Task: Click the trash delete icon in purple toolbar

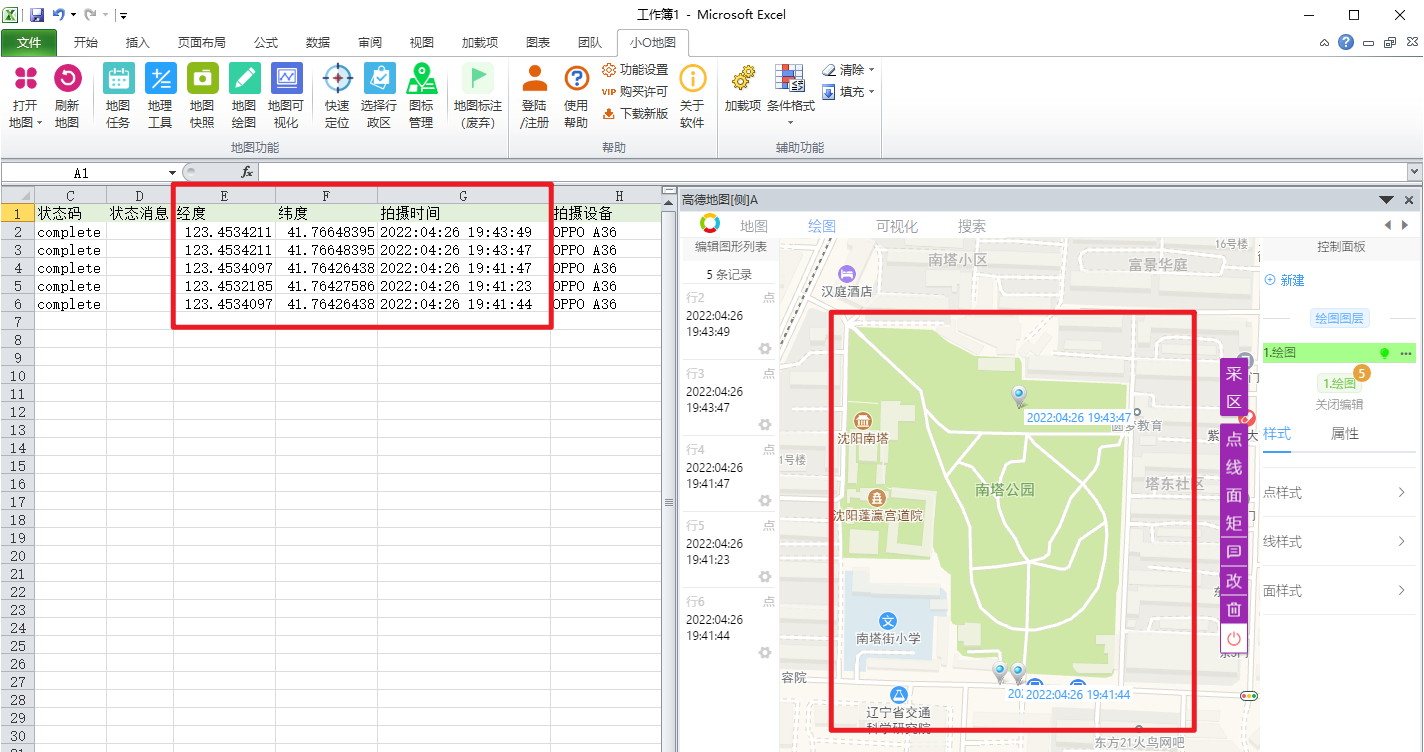Action: click(1234, 609)
